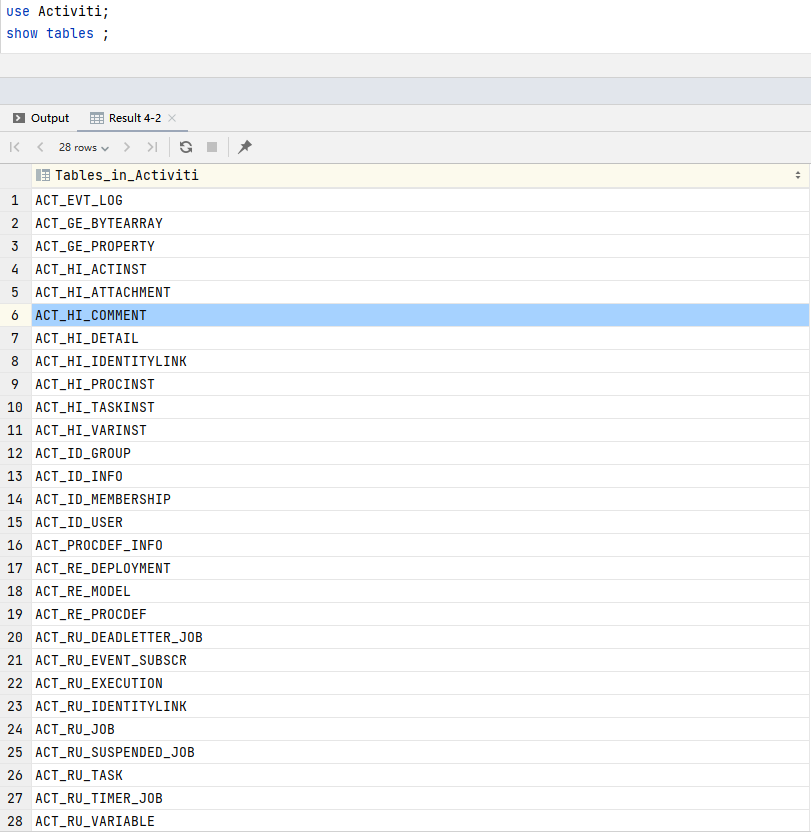The height and width of the screenshot is (832, 811).
Task: Toggle sort arrows on Tables_in_Activiti column
Action: pos(798,175)
